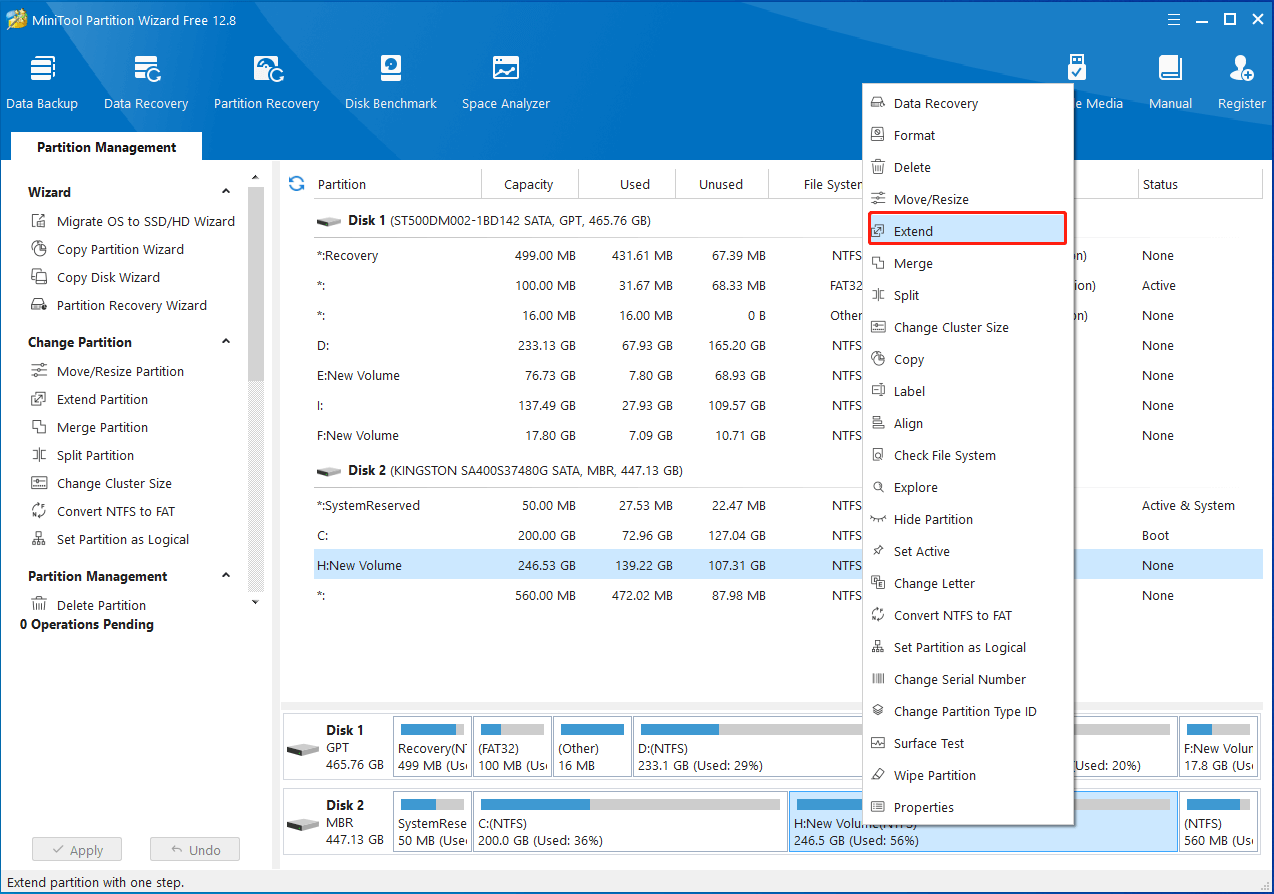Click the Capacity column header
Viewport: 1274px width, 894px height.
click(x=528, y=184)
